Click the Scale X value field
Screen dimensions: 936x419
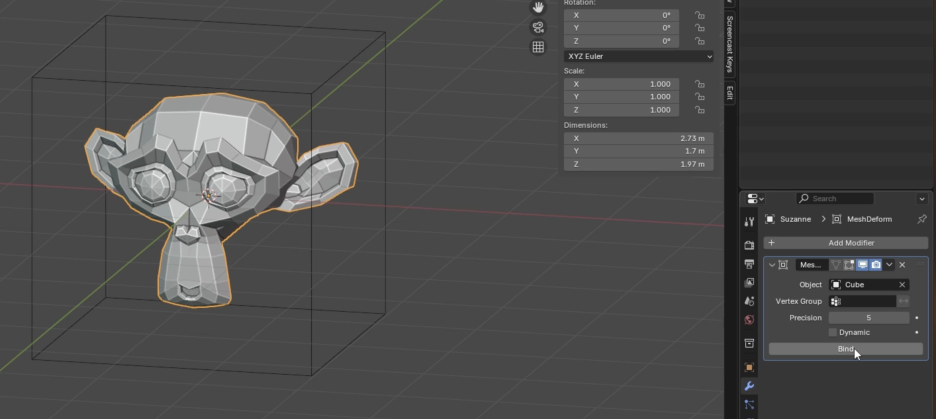(621, 84)
